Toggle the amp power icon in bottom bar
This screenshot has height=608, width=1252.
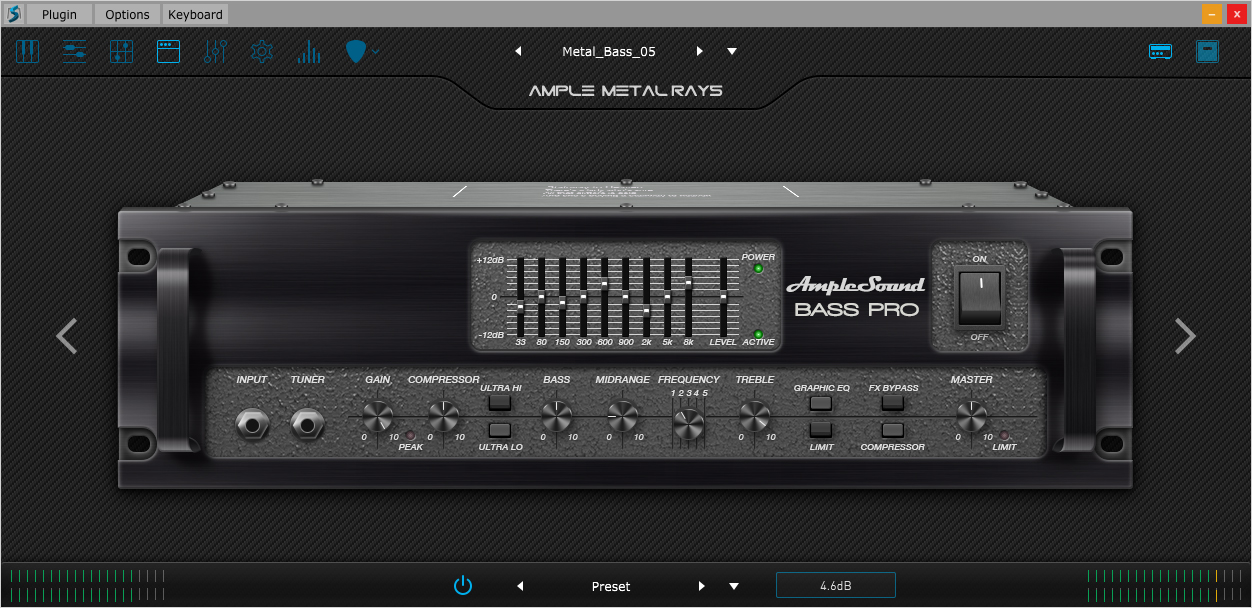click(x=462, y=585)
